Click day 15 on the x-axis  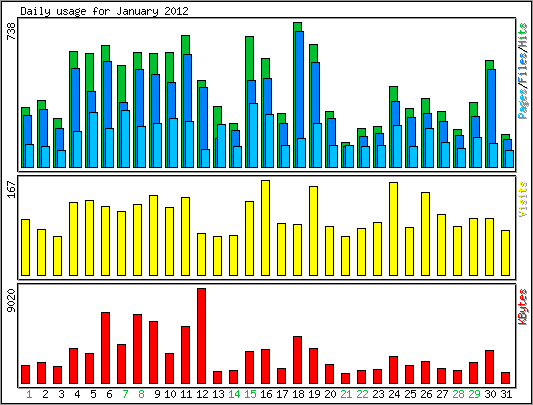(250, 394)
